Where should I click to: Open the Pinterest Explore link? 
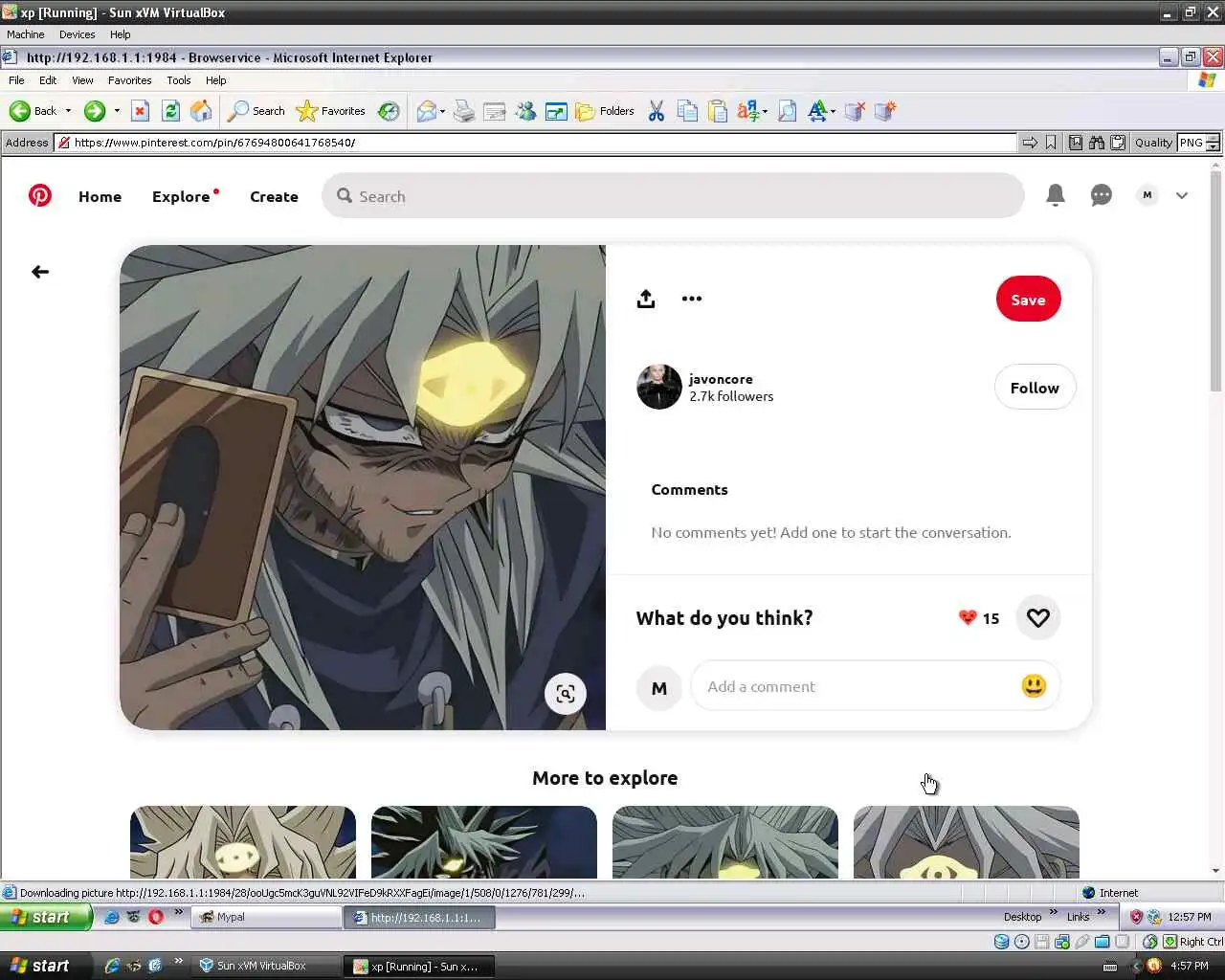click(x=181, y=196)
